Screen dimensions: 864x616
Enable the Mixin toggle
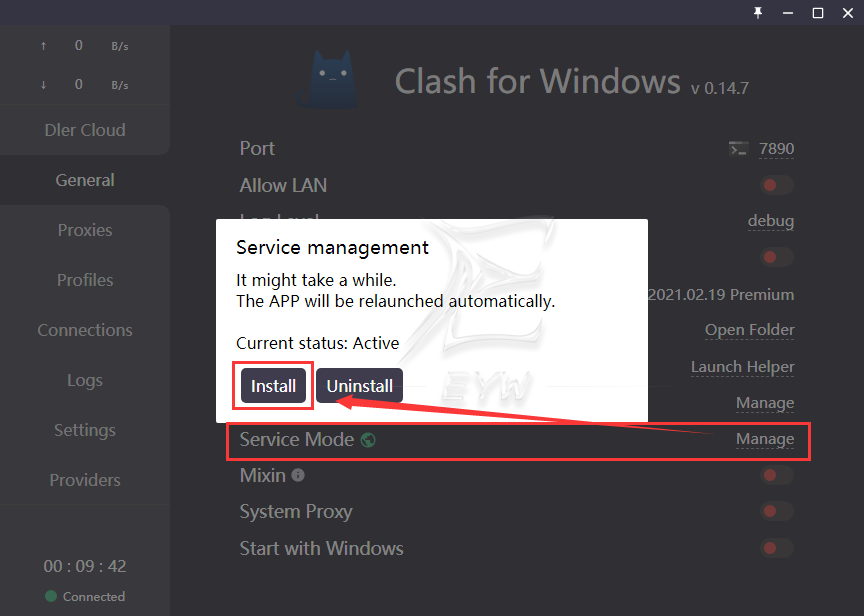776,475
